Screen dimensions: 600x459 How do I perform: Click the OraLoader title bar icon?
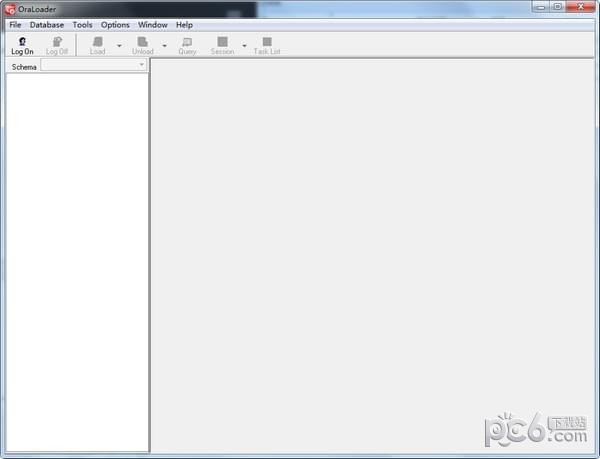10,9
